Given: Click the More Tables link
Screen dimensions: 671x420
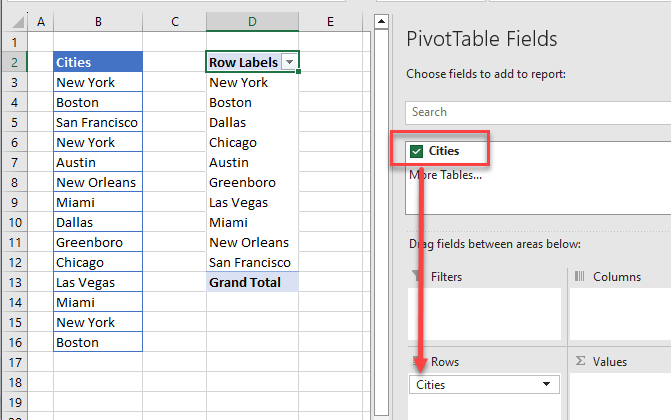Looking at the screenshot, I should (445, 175).
